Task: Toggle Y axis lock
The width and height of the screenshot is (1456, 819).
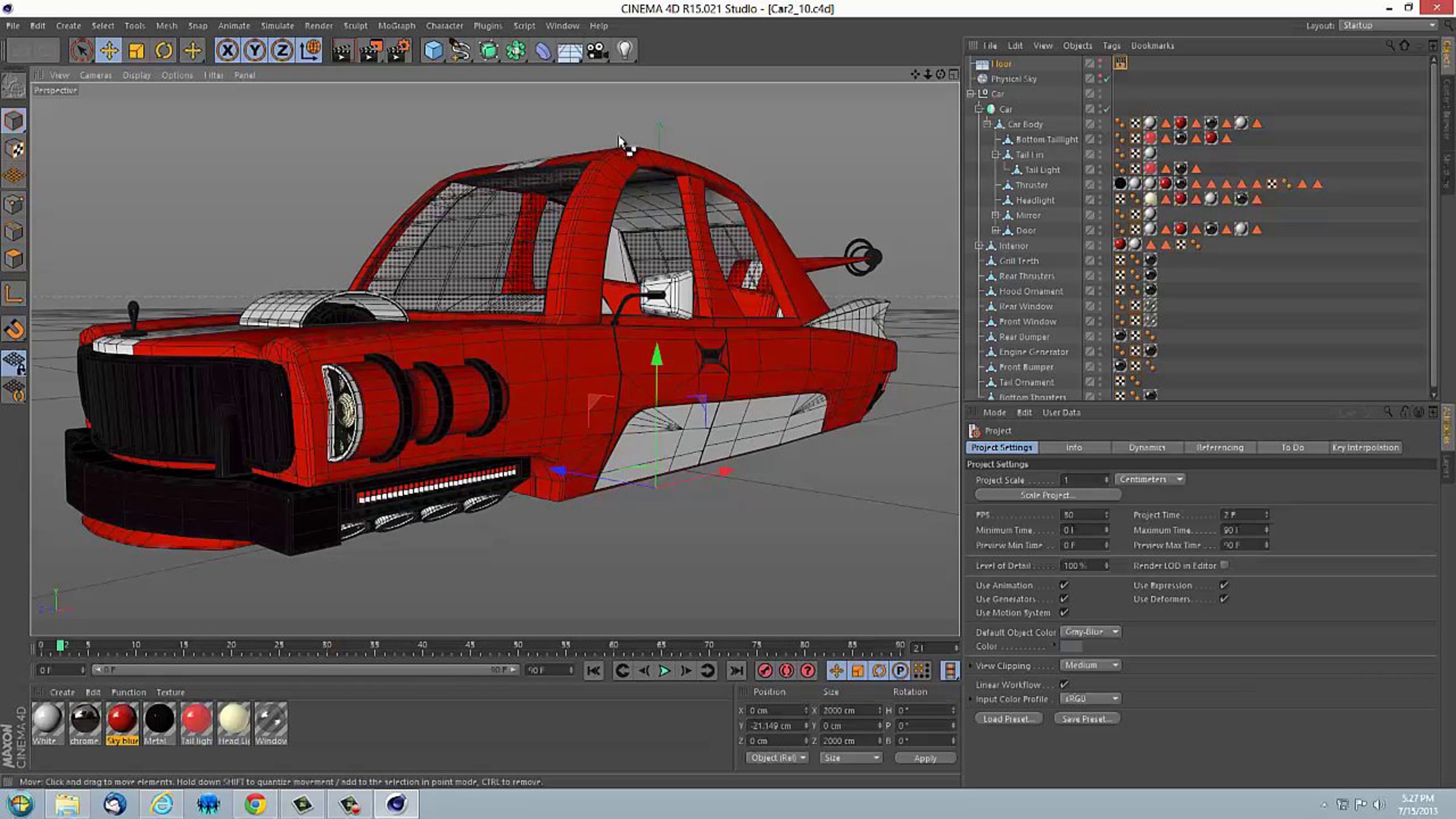Action: point(255,50)
